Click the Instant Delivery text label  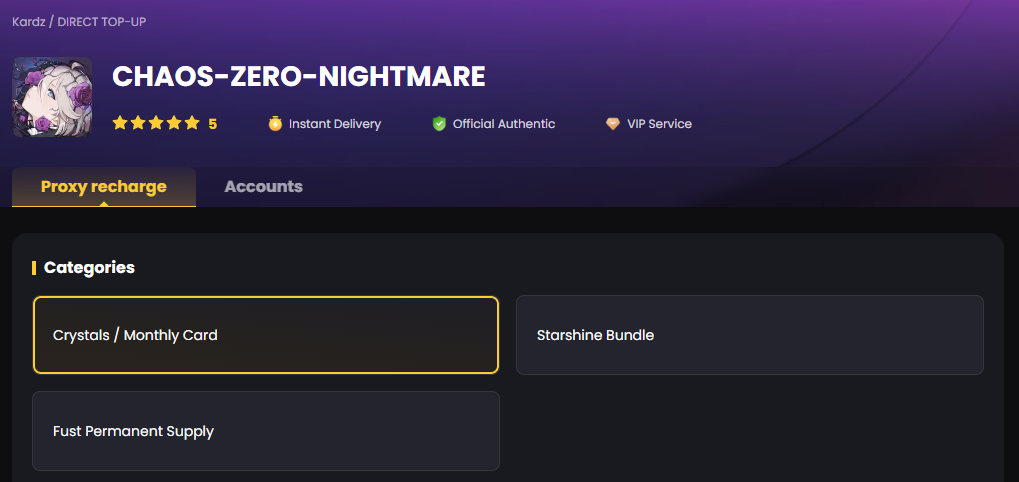pos(335,124)
